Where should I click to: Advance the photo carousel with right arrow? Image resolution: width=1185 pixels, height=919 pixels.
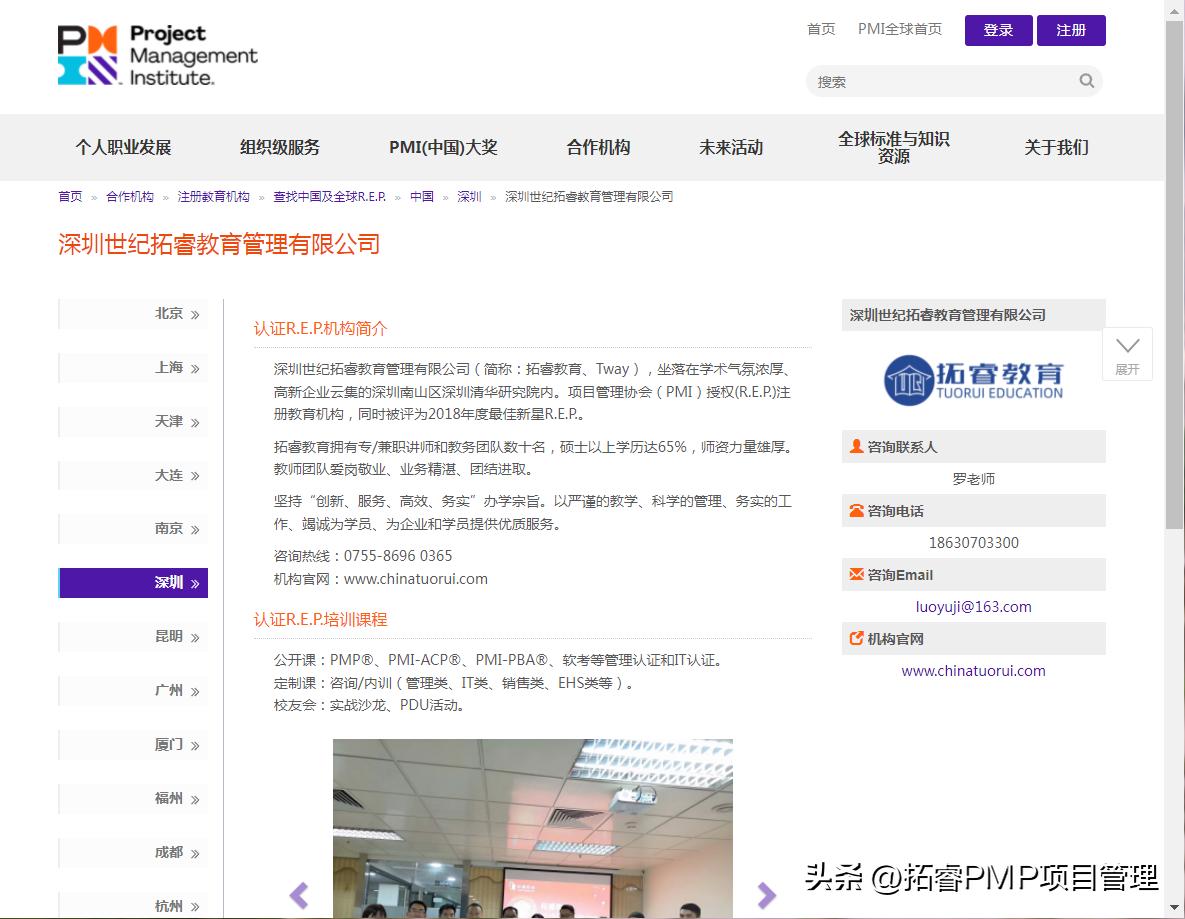click(x=766, y=896)
